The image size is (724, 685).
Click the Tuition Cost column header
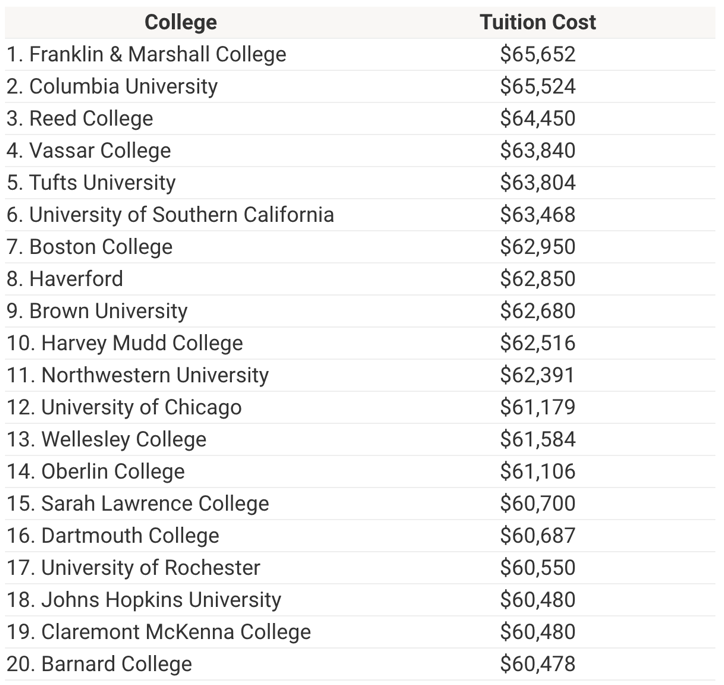coord(537,22)
